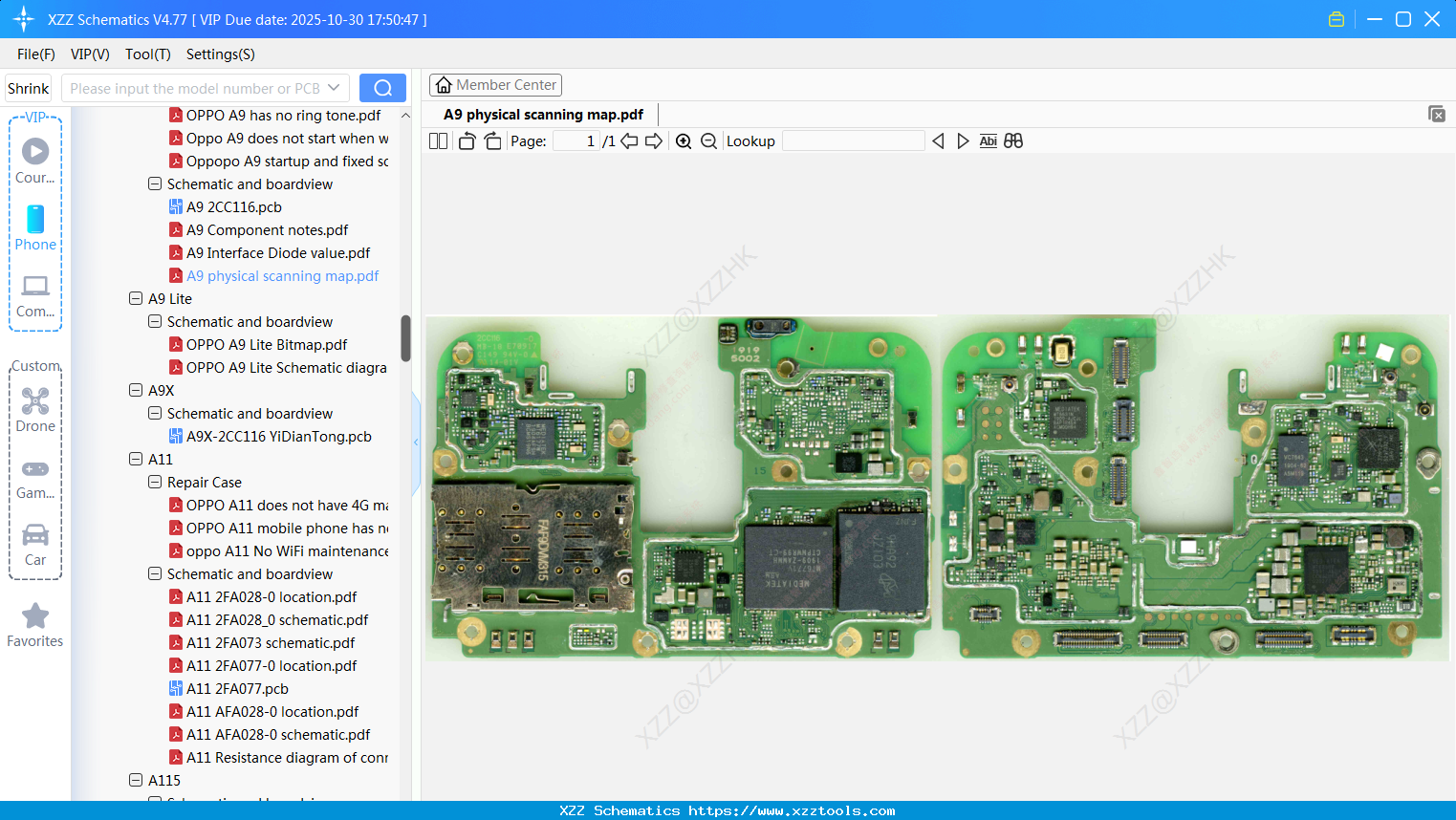Open the File(F) menu
This screenshot has width=1456, height=820.
36,54
